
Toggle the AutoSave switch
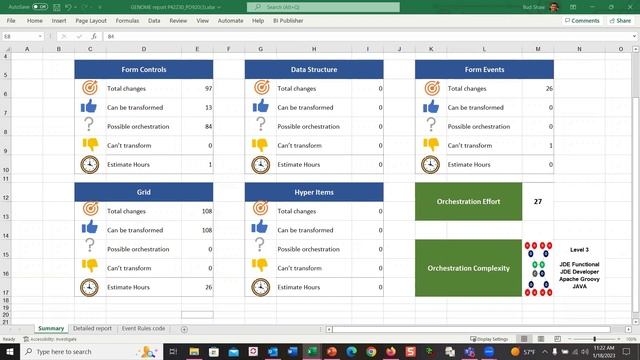pos(40,7)
